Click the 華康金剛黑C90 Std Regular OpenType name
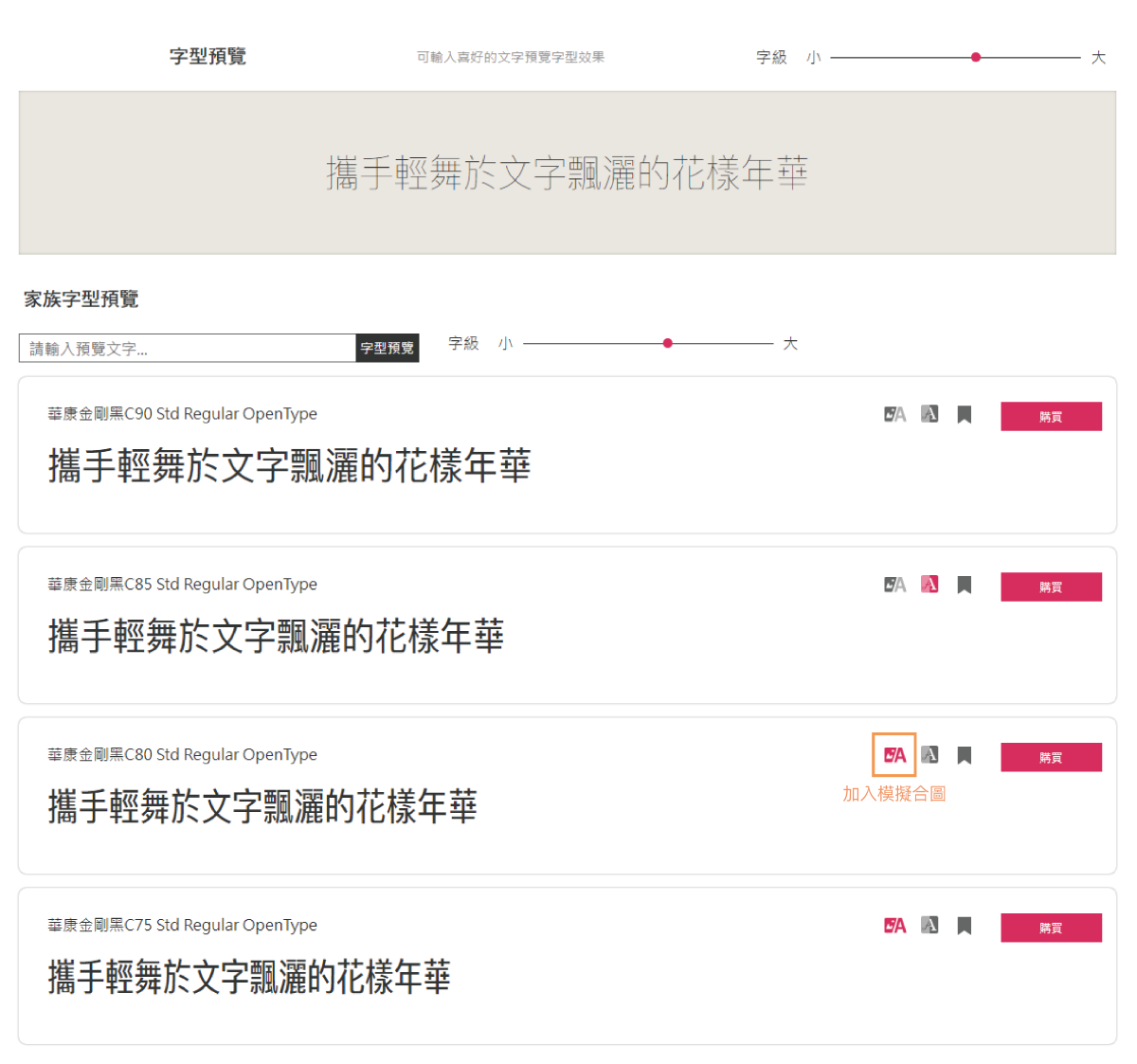 (x=183, y=414)
